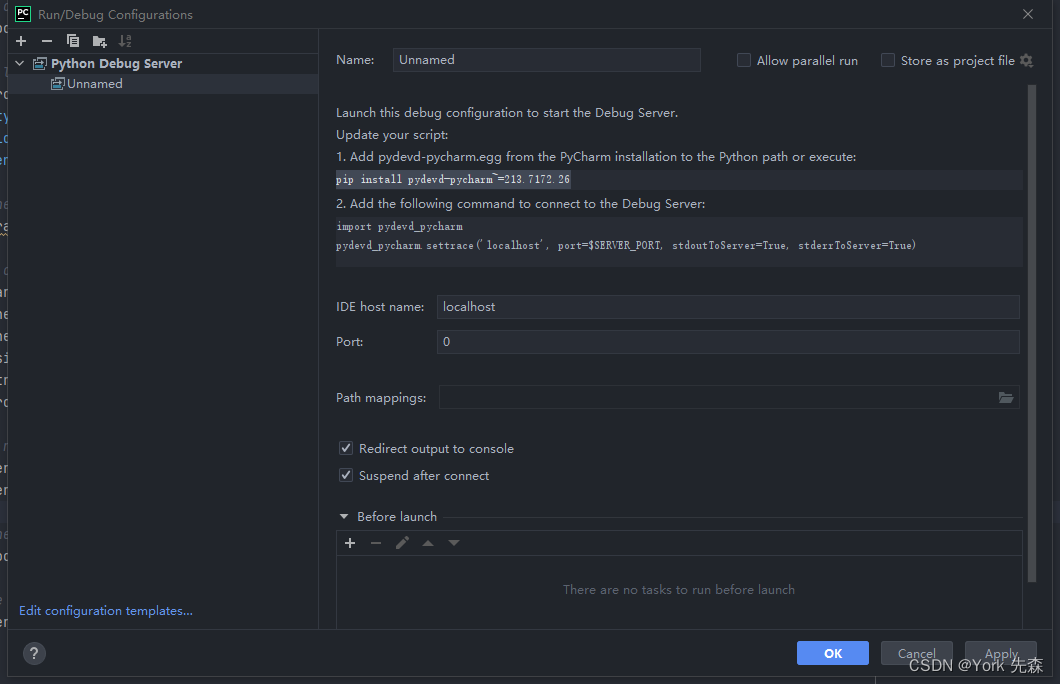Sort configurations alphabetically
The width and height of the screenshot is (1060, 684).
tap(125, 41)
